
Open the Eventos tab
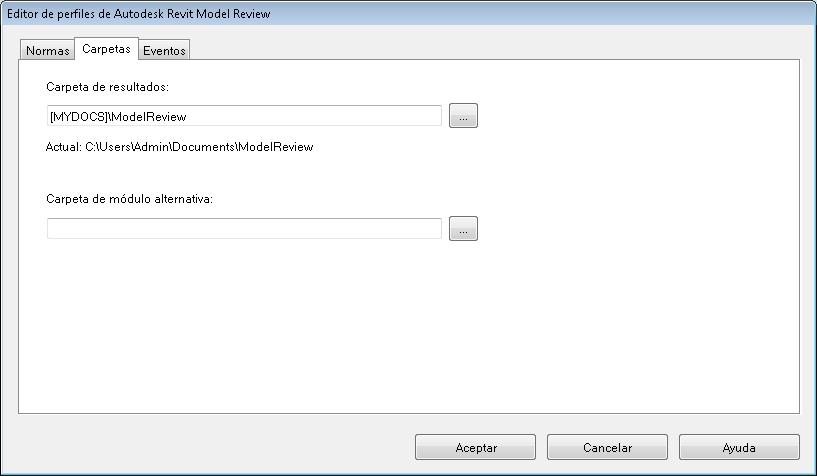[x=163, y=50]
